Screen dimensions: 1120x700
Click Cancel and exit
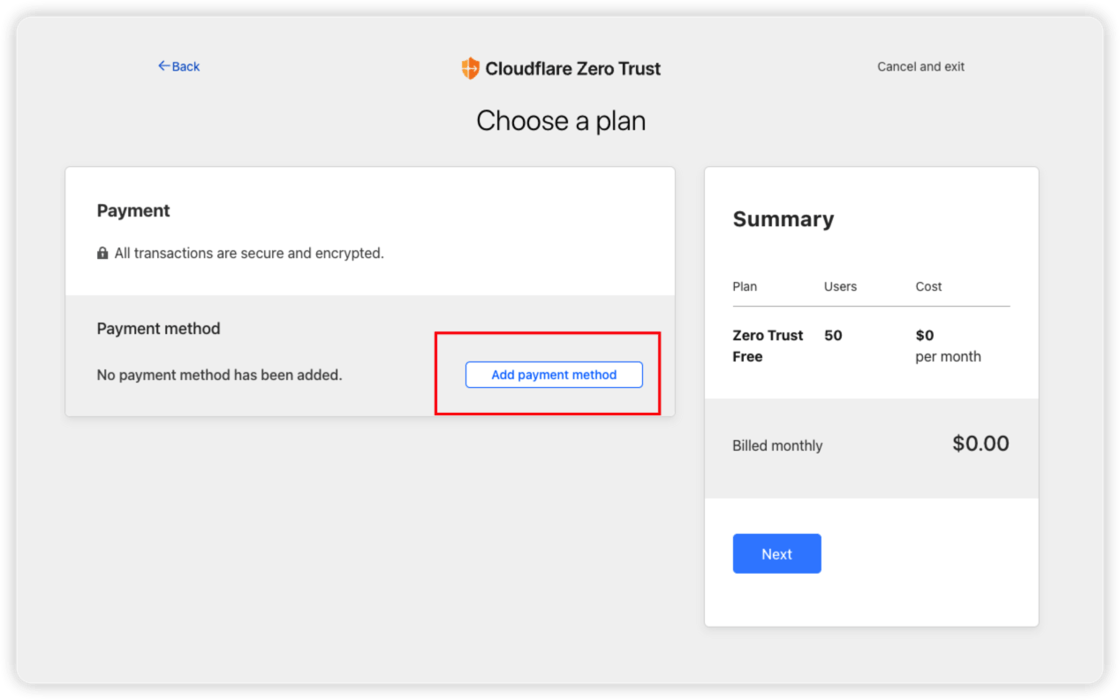(x=920, y=66)
